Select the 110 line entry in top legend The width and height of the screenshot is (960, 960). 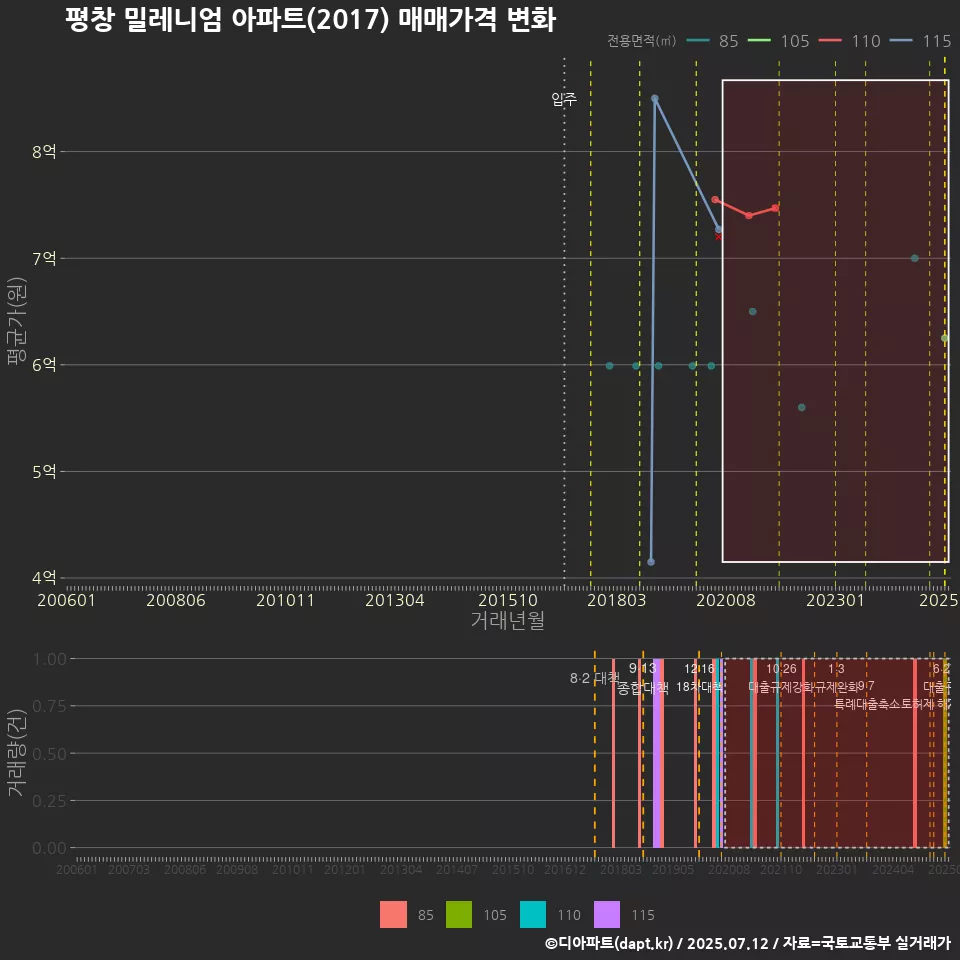click(x=850, y=41)
